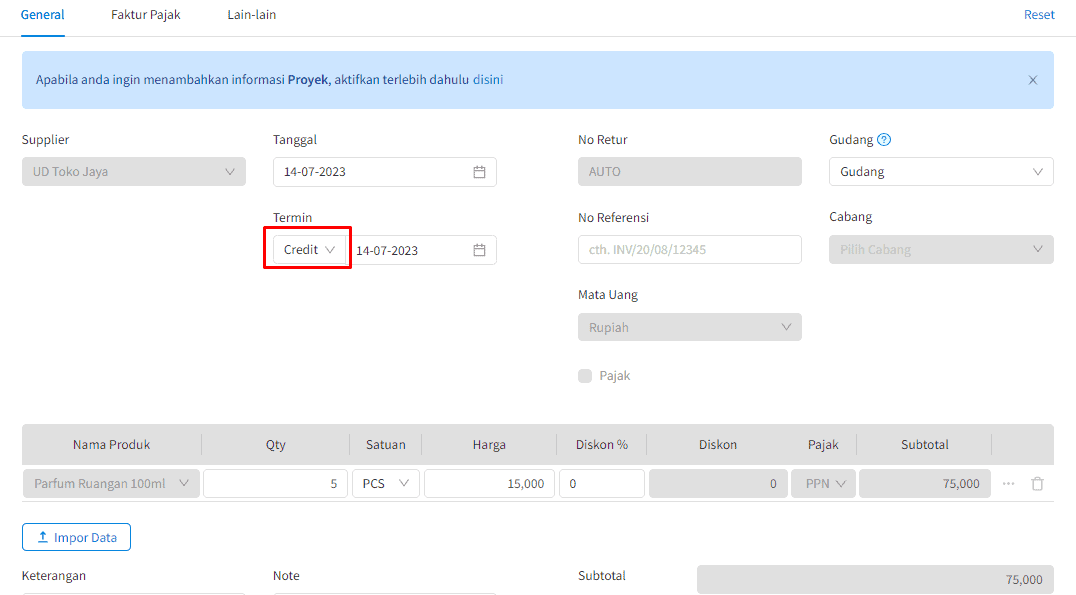Delete the Parfum Ruangan product row

pos(1037,484)
